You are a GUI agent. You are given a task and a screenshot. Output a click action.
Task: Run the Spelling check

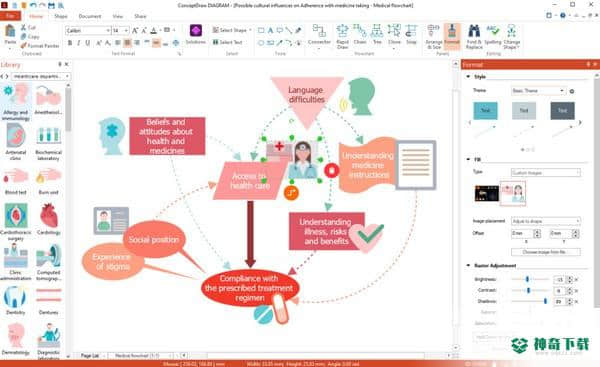pos(492,34)
